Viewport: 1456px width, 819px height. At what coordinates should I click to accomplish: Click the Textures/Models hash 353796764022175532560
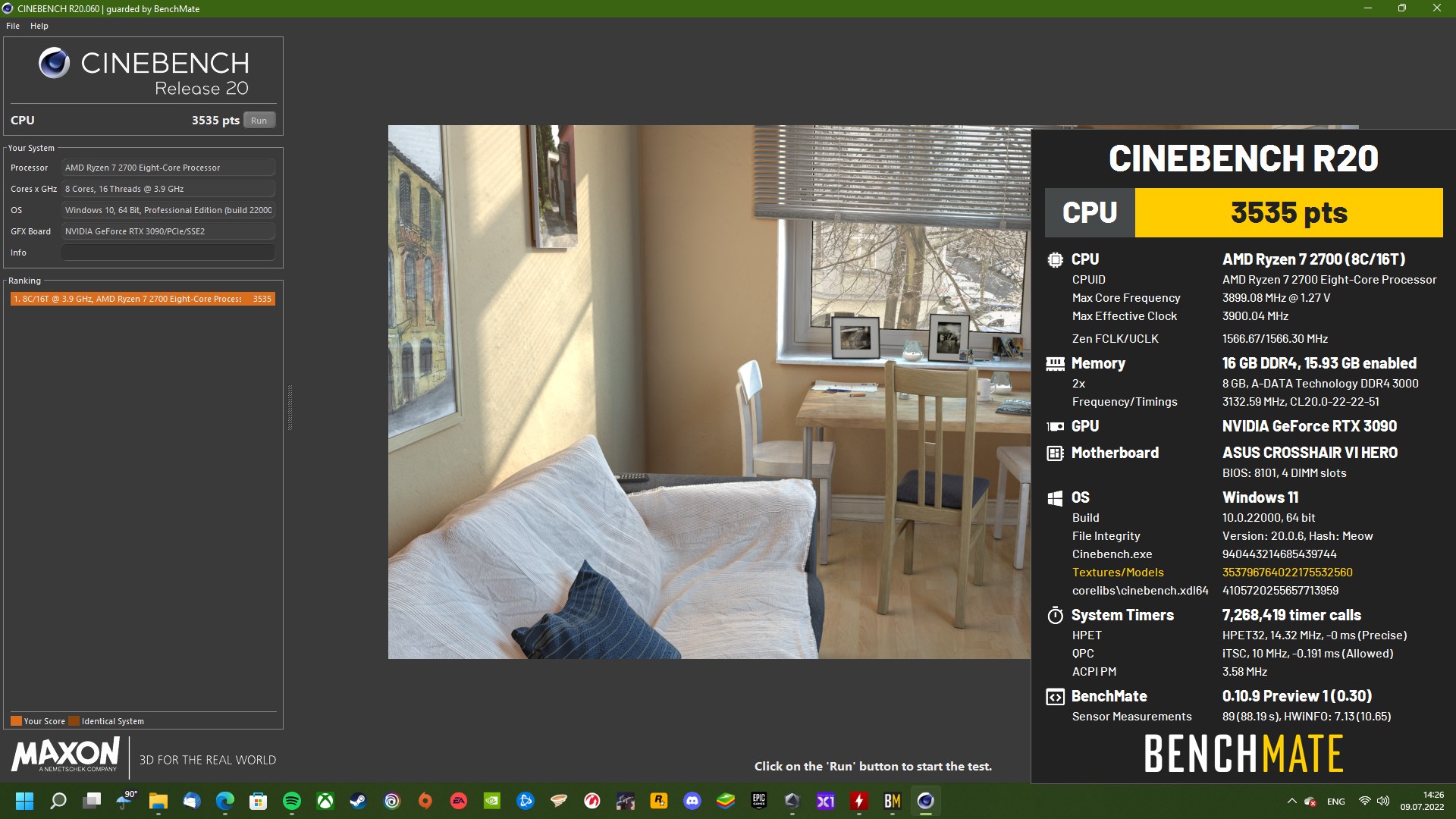[1287, 573]
